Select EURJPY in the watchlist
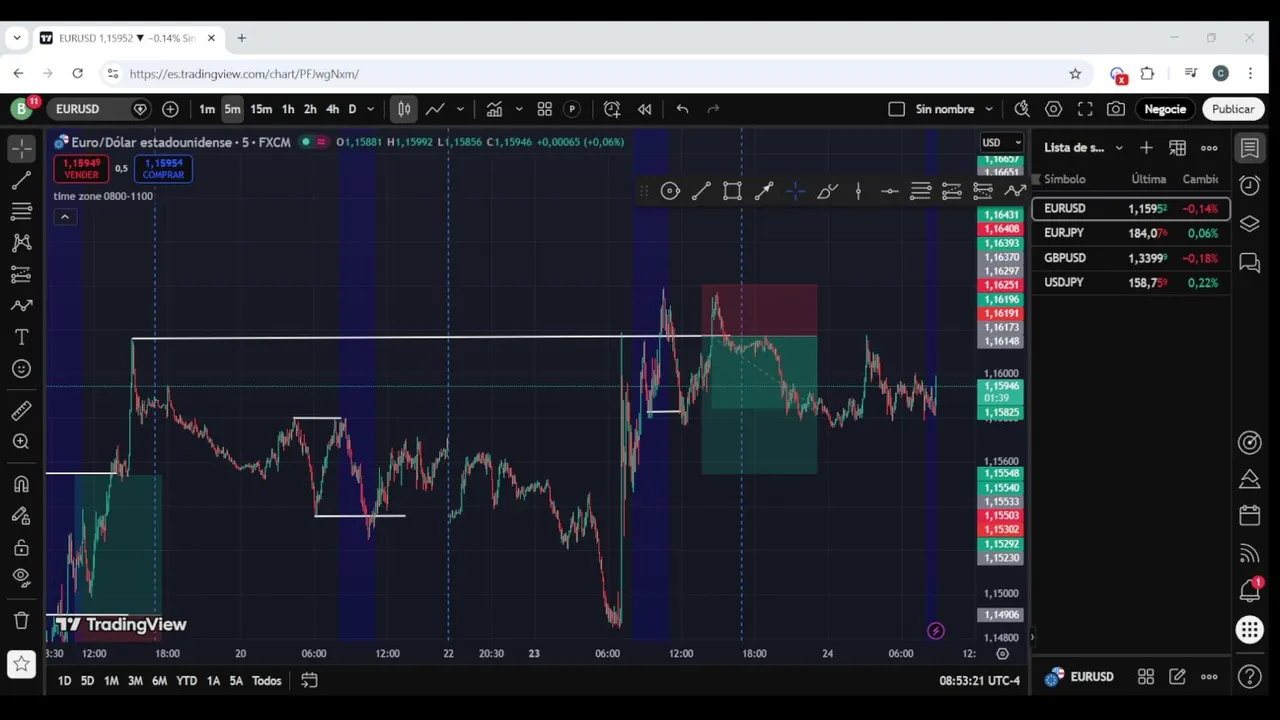 click(x=1131, y=233)
